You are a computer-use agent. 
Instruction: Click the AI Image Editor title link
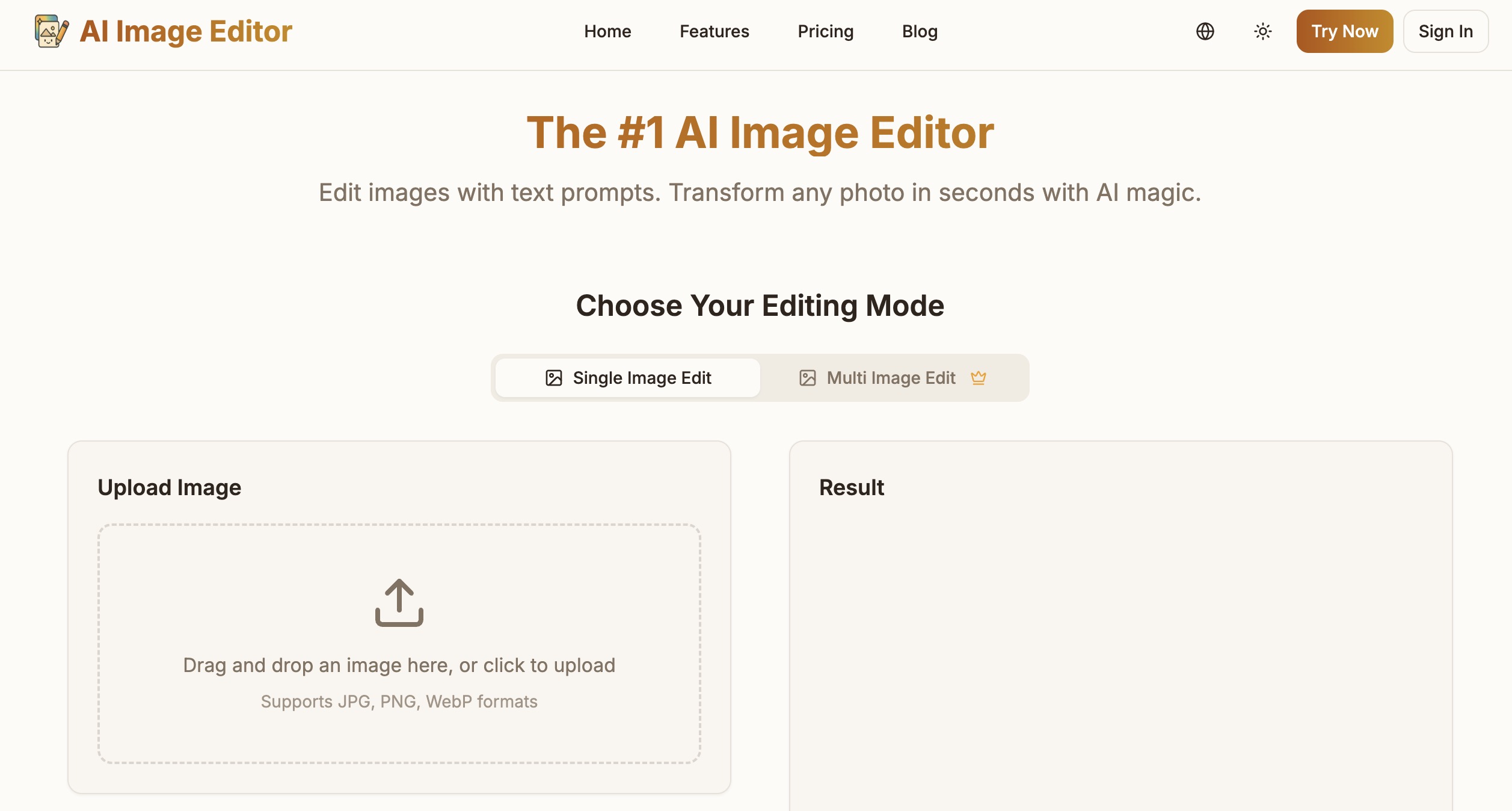tap(186, 31)
